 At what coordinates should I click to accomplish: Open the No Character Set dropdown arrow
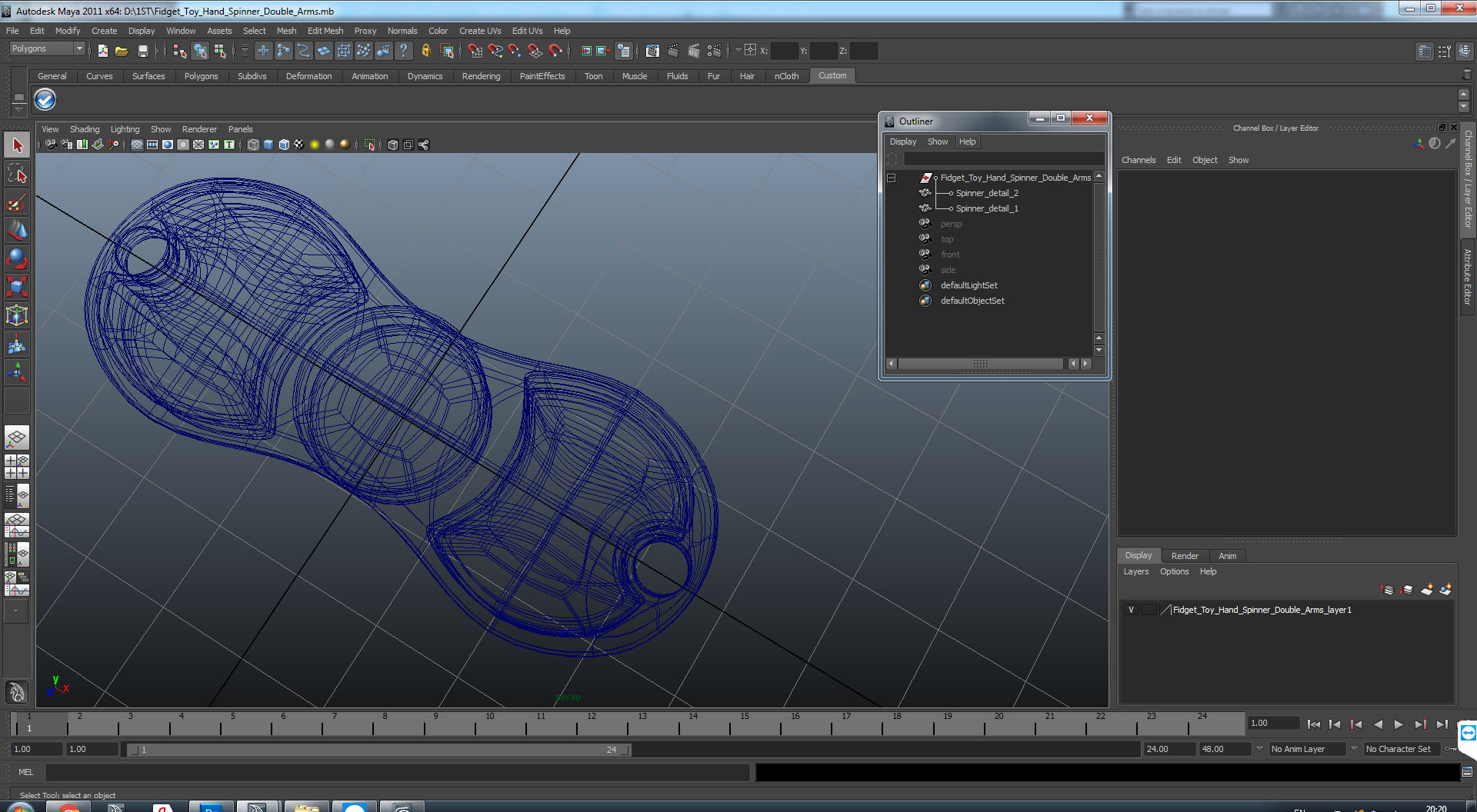(1354, 748)
